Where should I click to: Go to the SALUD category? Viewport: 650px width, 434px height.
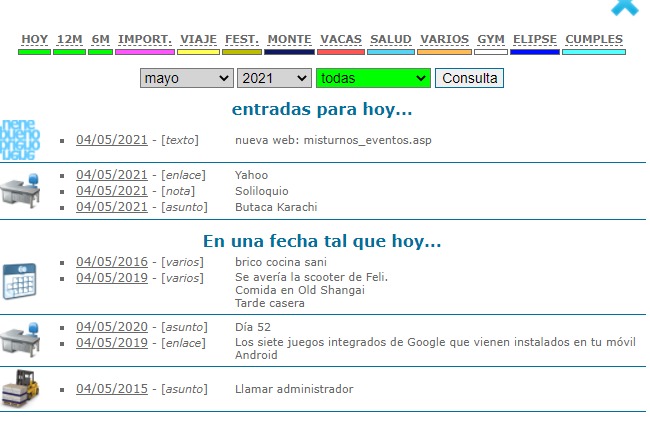(391, 40)
